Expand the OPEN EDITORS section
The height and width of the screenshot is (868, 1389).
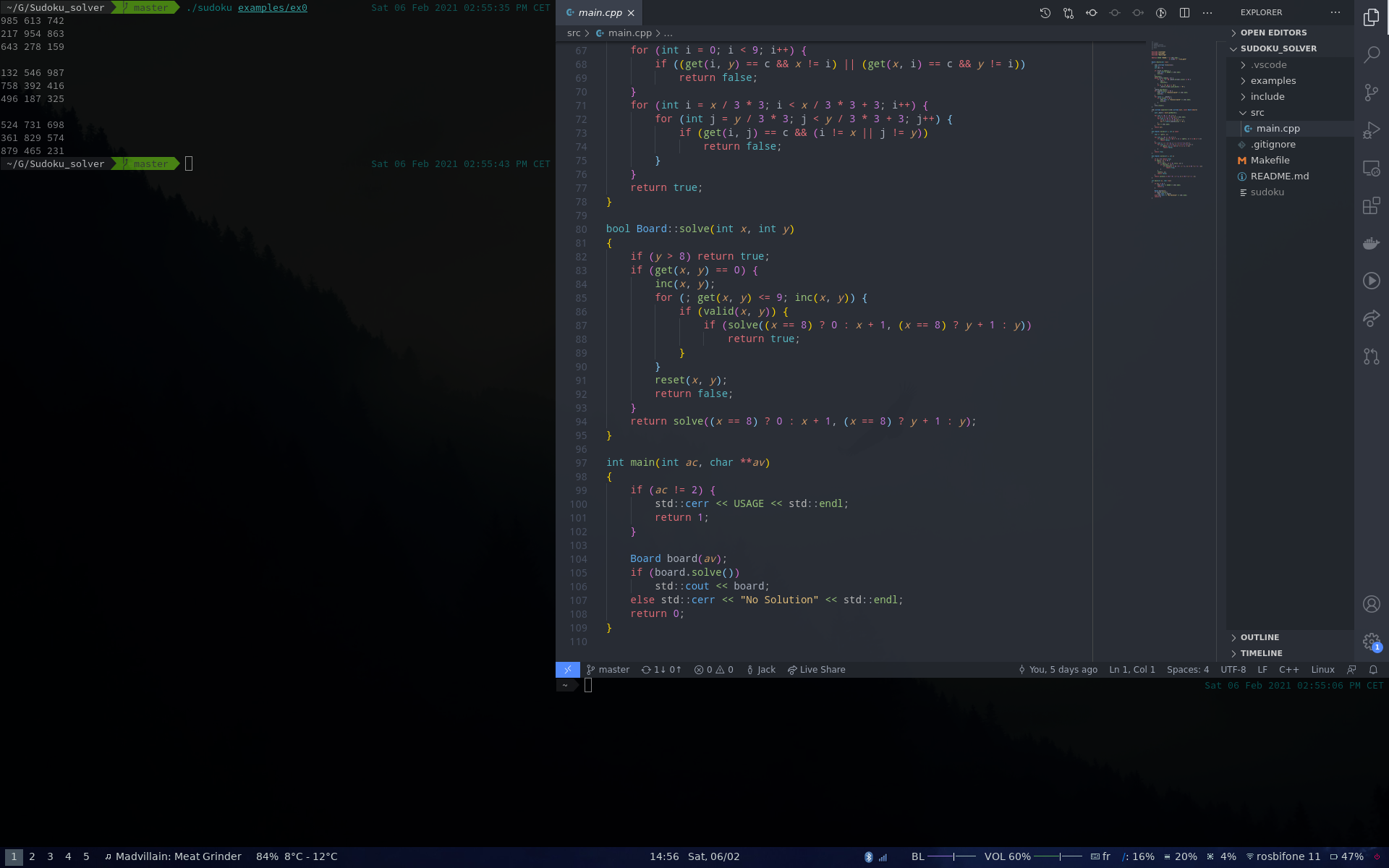(x=1273, y=33)
